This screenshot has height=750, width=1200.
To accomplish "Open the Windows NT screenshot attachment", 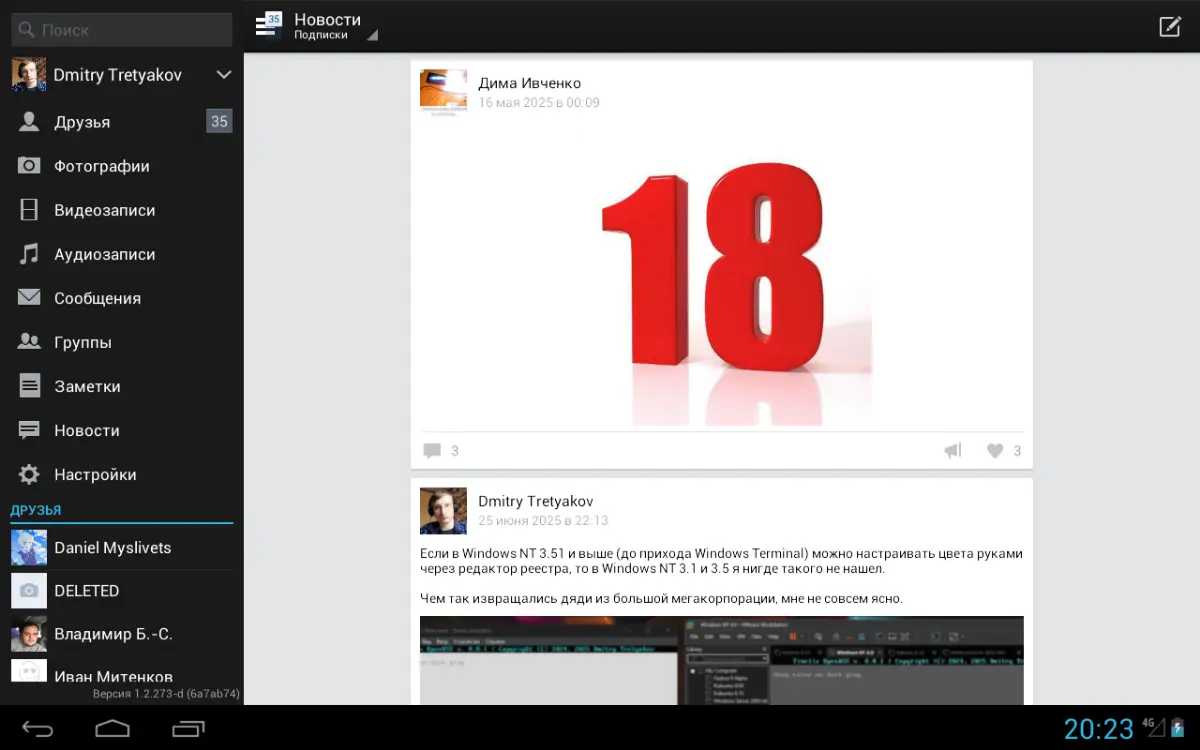I will [721, 660].
